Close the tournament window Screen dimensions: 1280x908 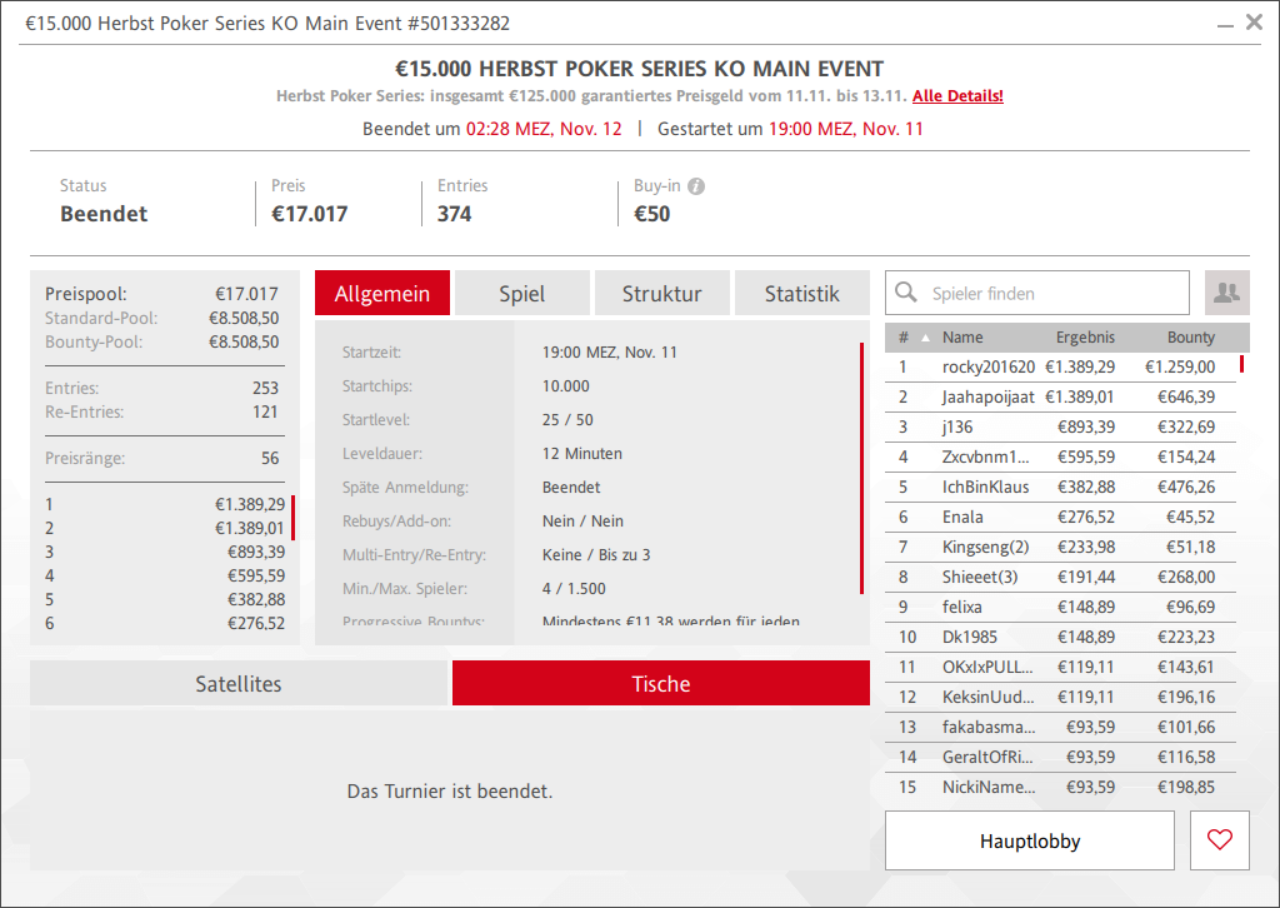1254,22
